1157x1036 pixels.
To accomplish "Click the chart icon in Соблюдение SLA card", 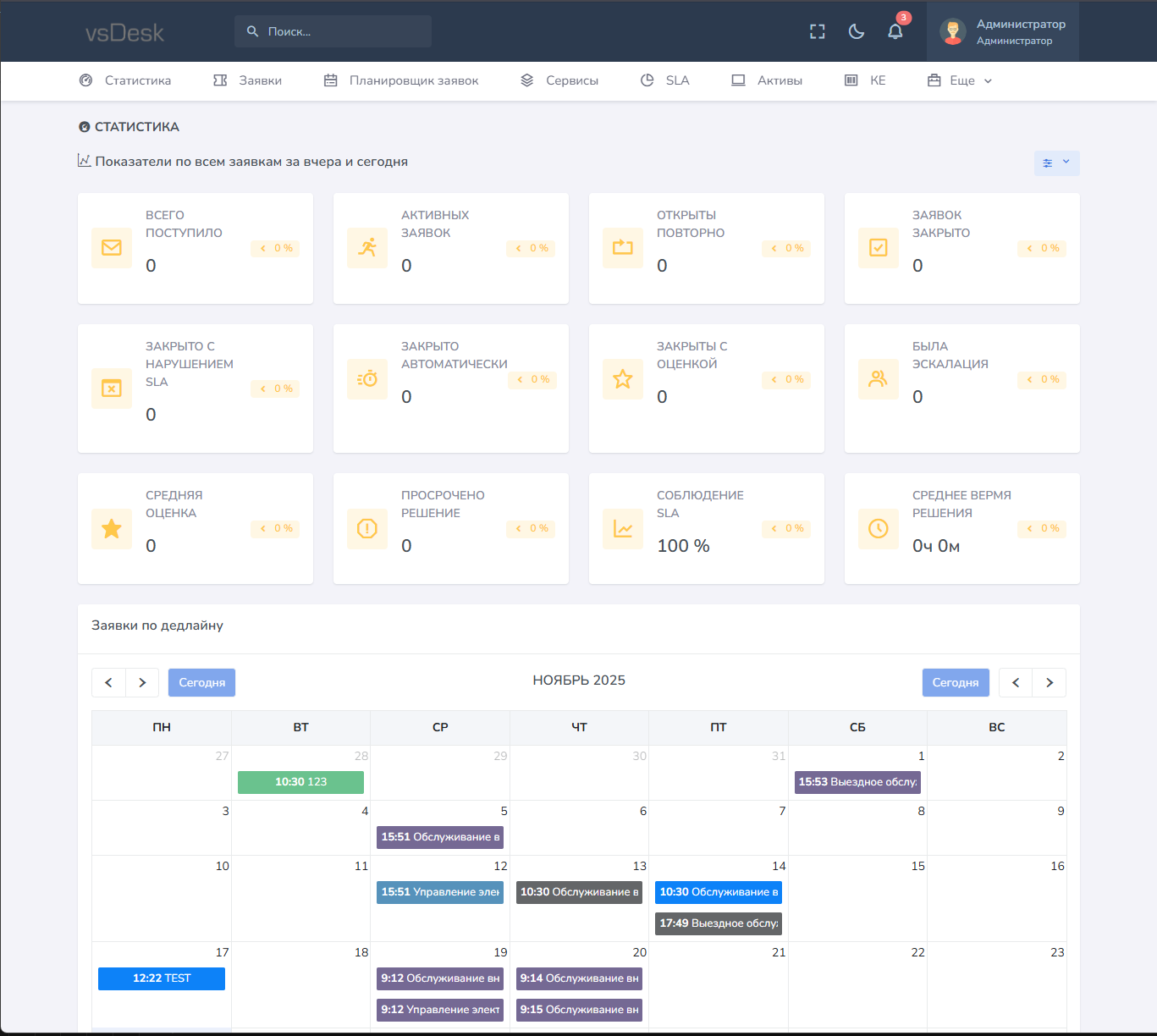I will point(623,529).
